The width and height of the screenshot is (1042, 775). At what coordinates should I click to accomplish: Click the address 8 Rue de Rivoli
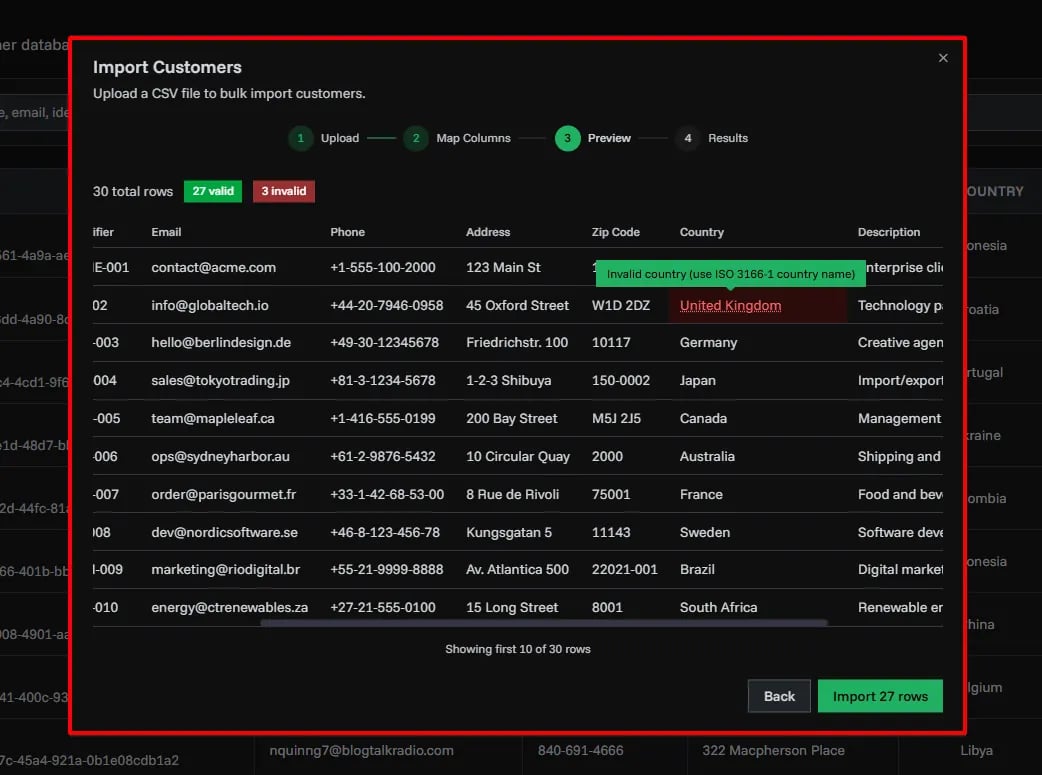click(x=512, y=495)
